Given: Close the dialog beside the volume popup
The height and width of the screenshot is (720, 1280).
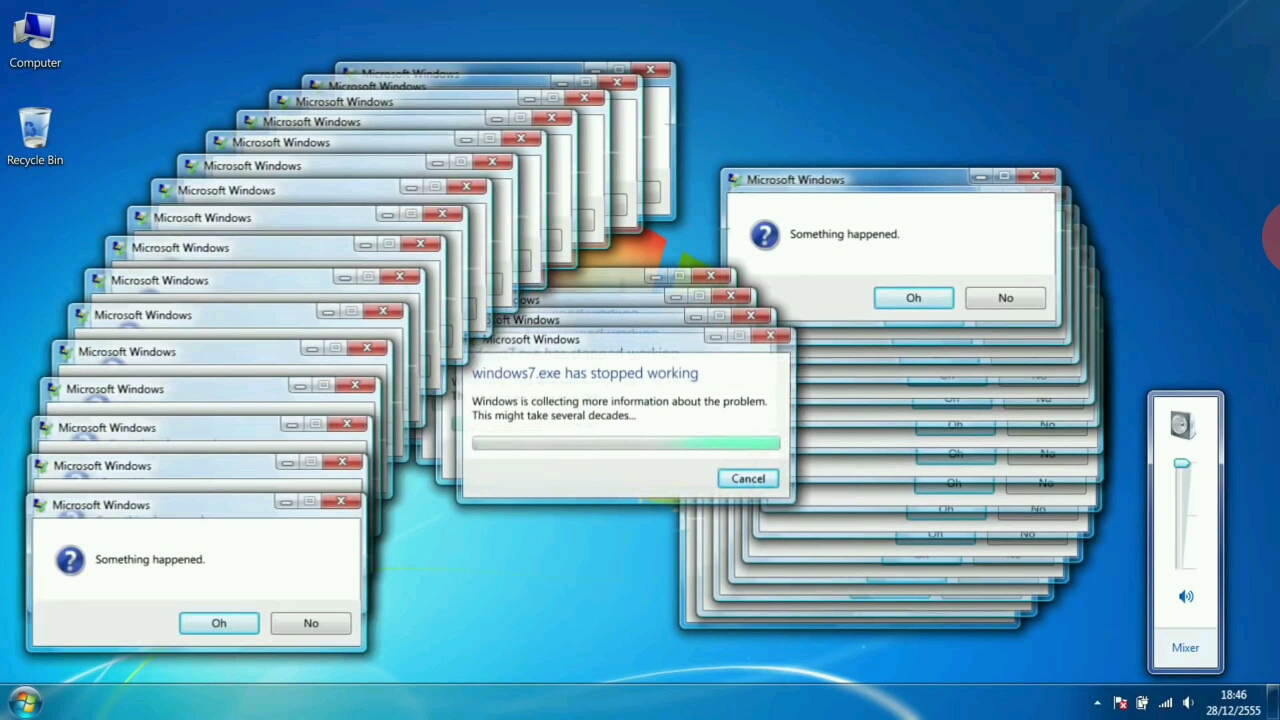Looking at the screenshot, I should tap(1037, 176).
